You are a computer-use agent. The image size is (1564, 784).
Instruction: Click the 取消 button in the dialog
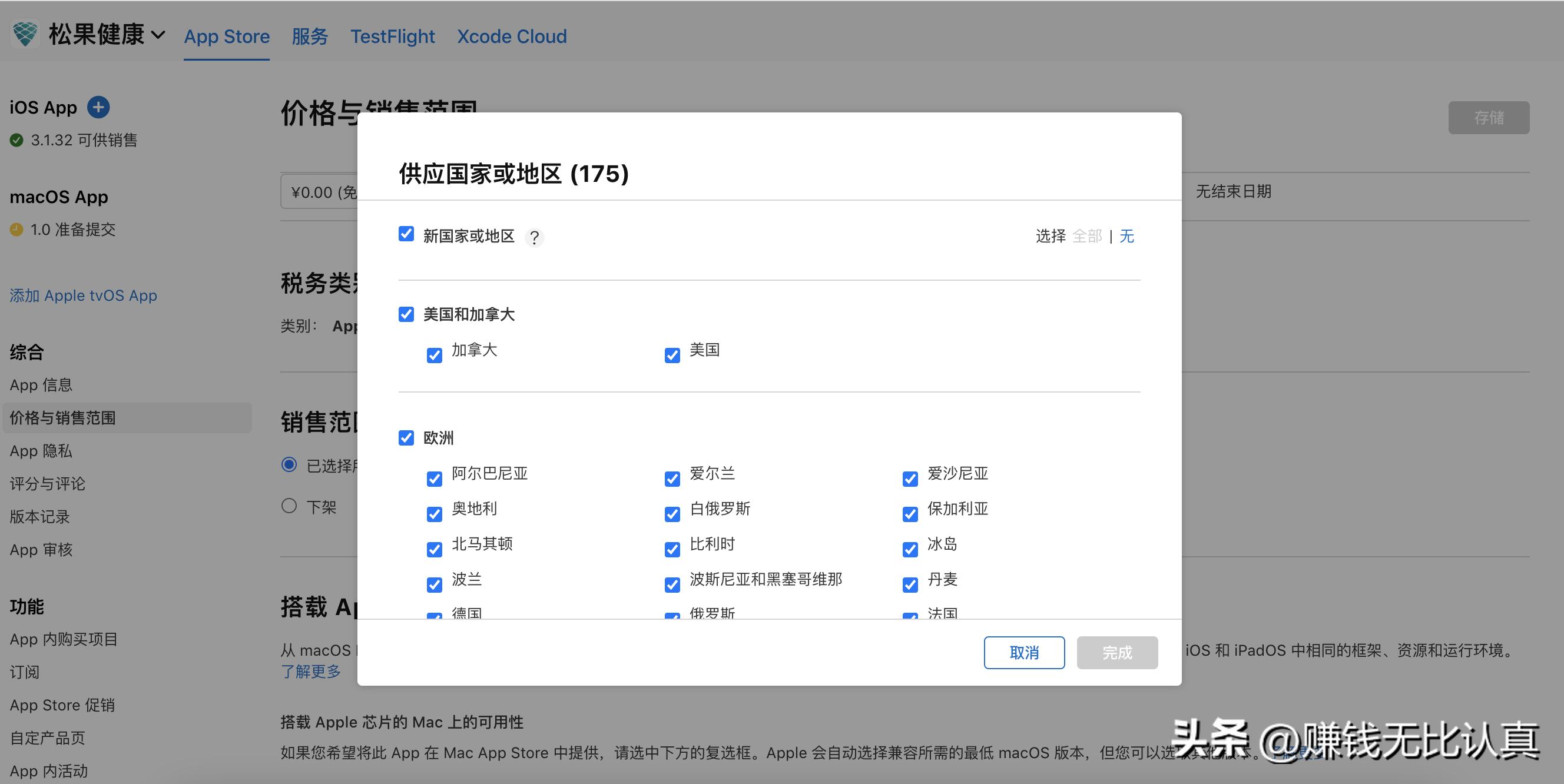(x=1023, y=652)
